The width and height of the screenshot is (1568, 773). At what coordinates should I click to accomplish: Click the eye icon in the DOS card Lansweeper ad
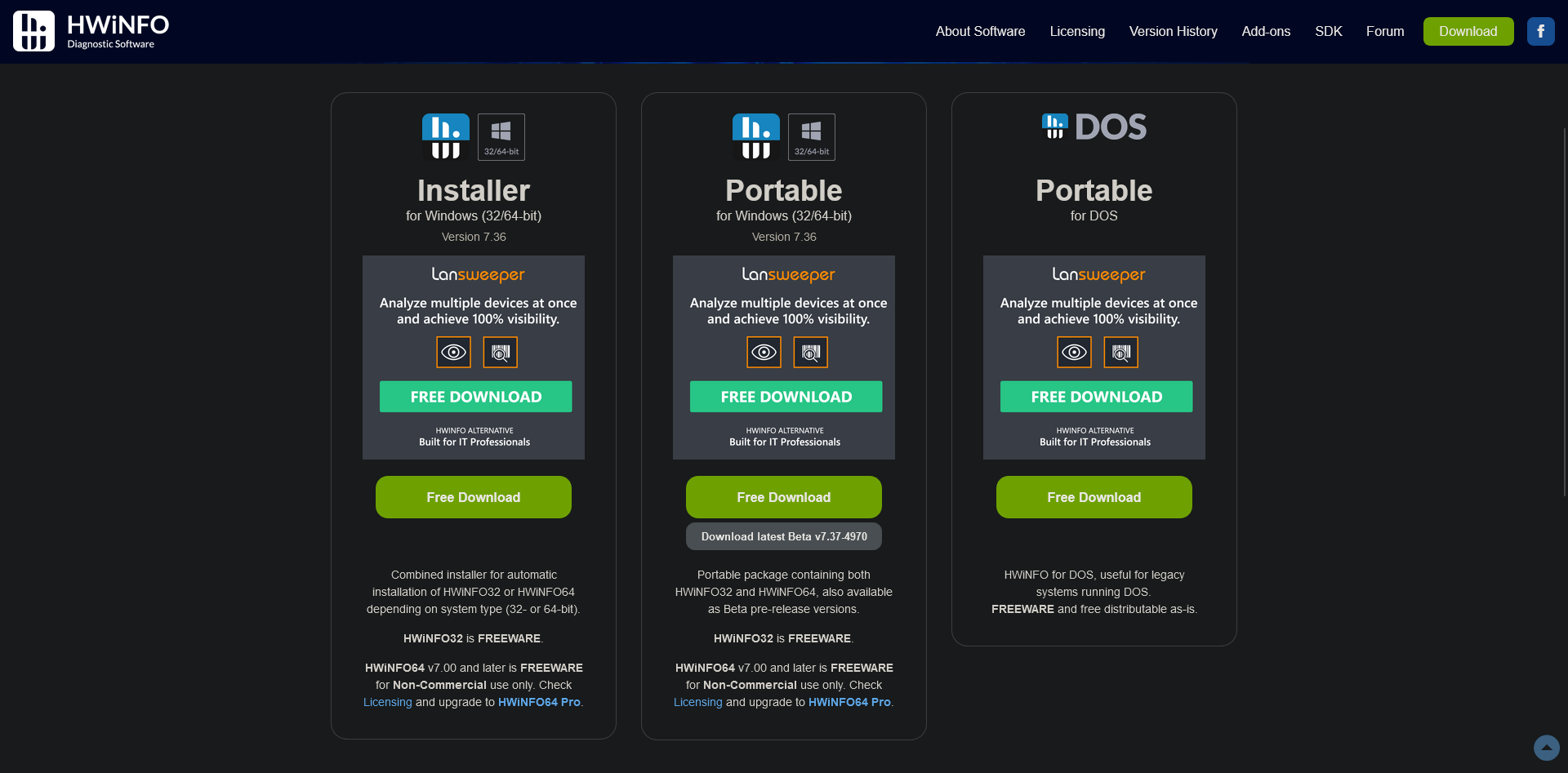click(x=1074, y=352)
